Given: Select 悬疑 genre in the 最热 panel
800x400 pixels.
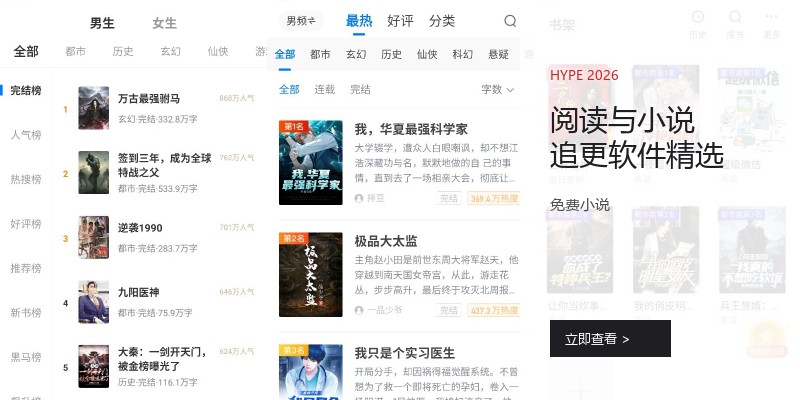Looking at the screenshot, I should coord(498,54).
